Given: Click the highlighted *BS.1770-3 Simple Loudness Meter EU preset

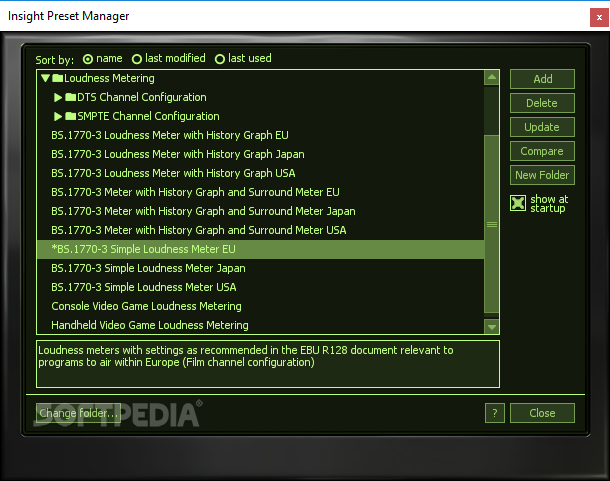Looking at the screenshot, I should [x=260, y=249].
